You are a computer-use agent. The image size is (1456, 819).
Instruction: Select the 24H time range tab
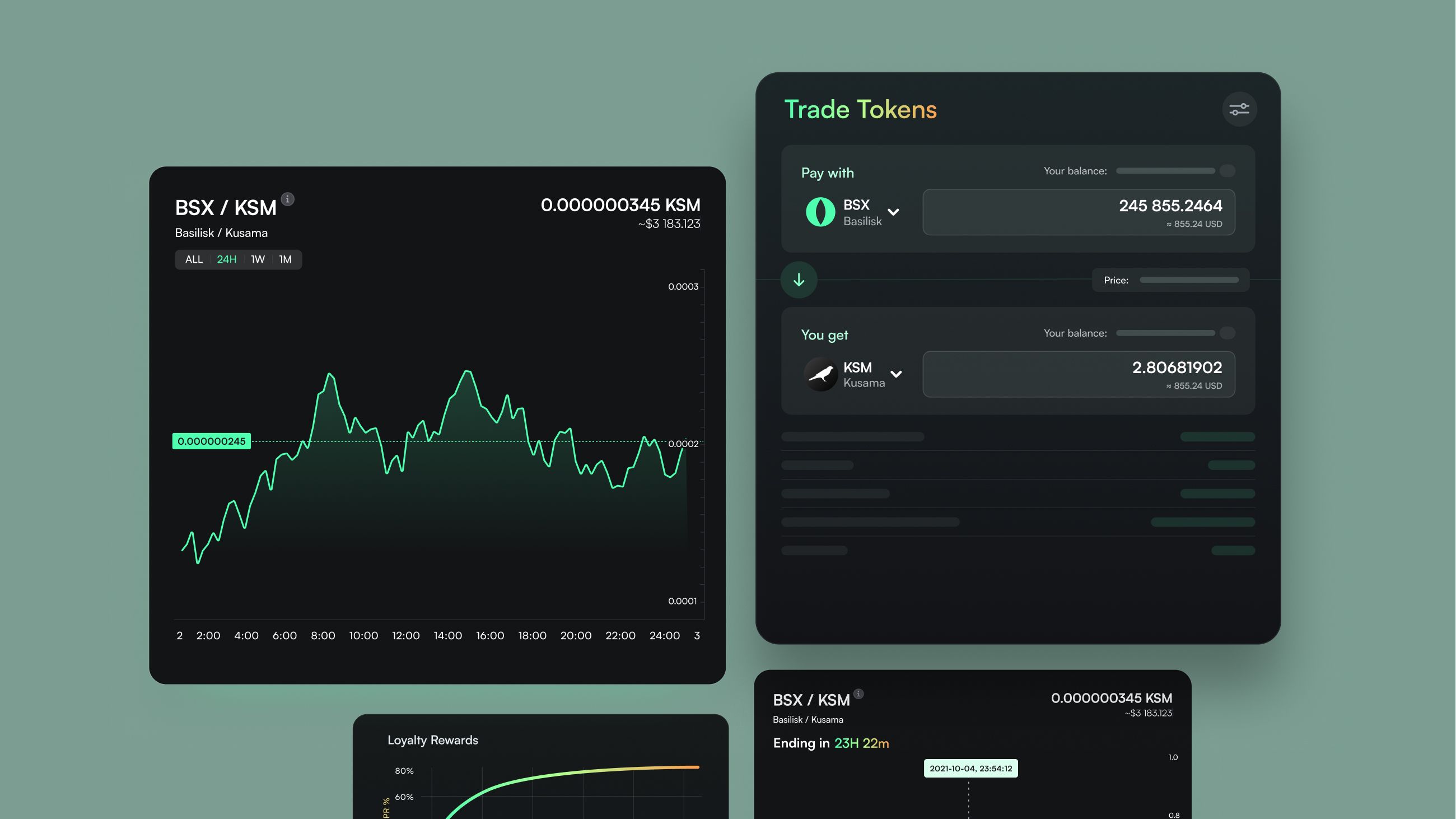pos(227,259)
